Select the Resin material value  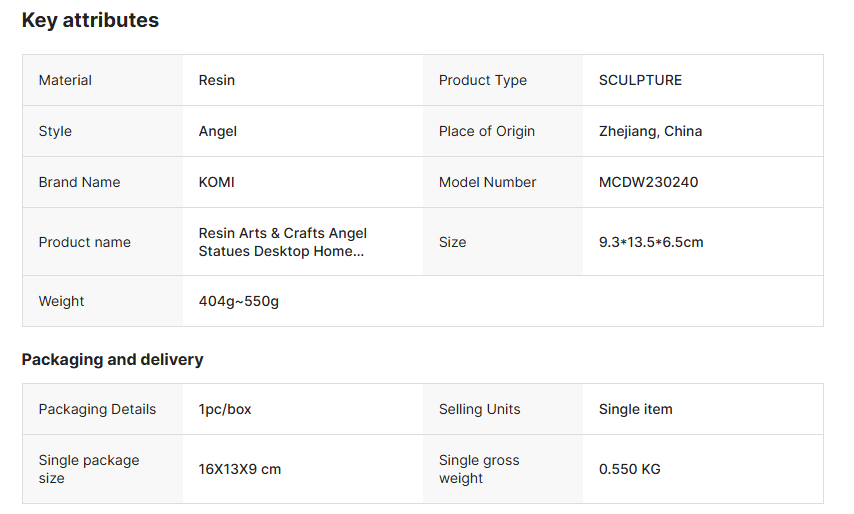217,80
